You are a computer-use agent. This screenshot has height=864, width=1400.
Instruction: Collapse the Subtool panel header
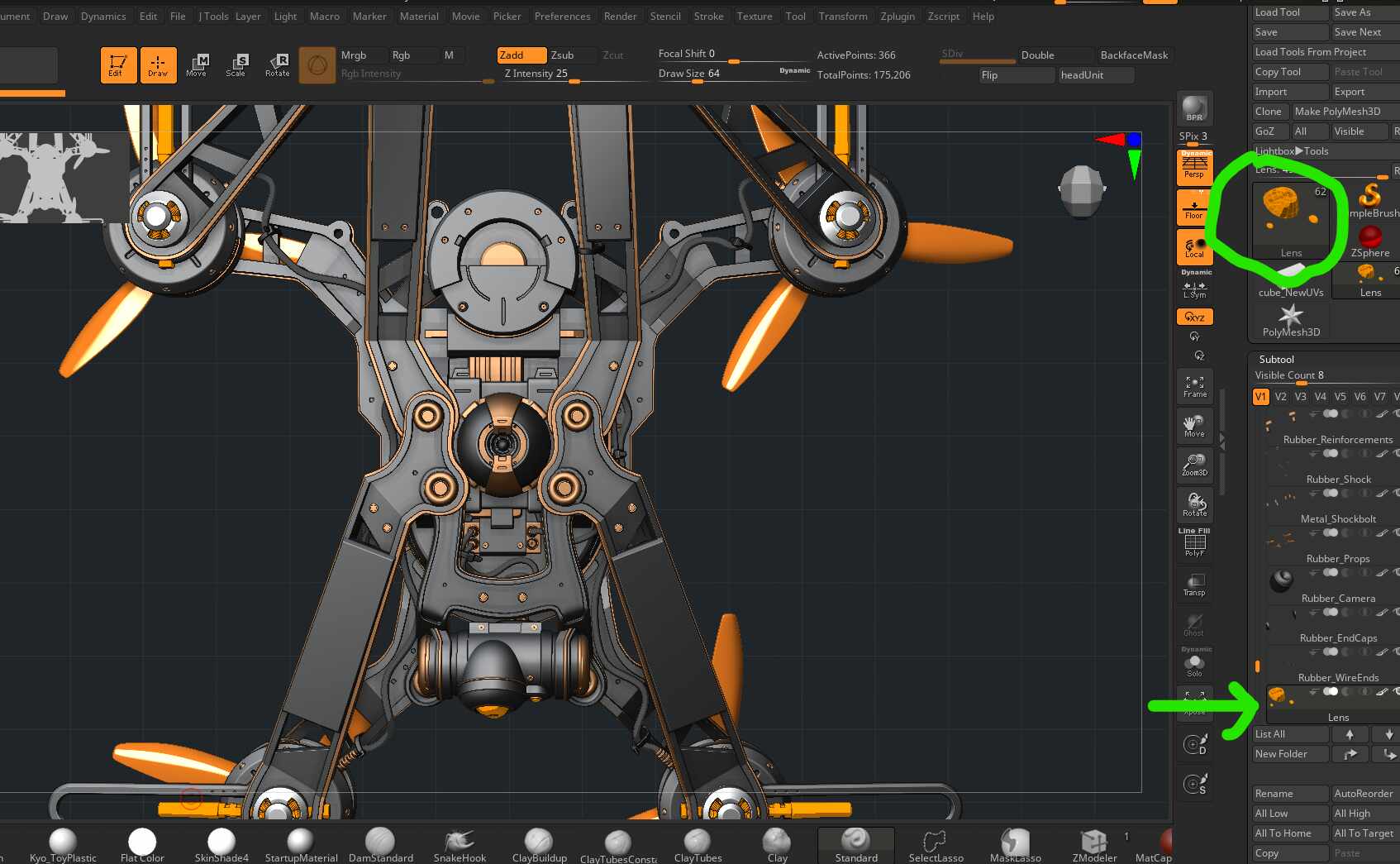(x=1276, y=360)
